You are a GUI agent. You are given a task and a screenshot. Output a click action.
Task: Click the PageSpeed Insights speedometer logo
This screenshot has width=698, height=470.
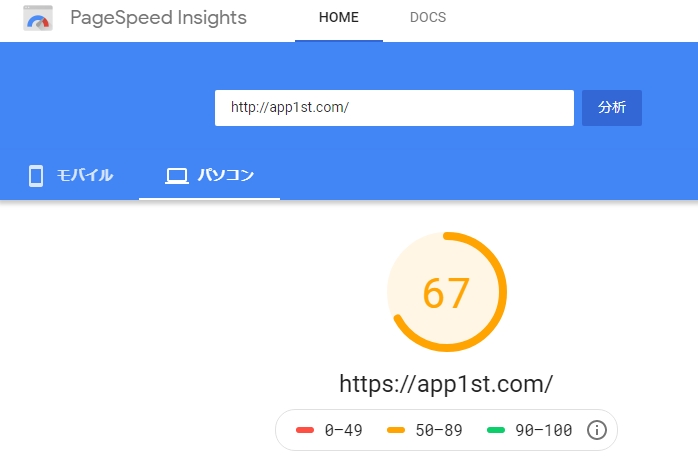(38, 18)
